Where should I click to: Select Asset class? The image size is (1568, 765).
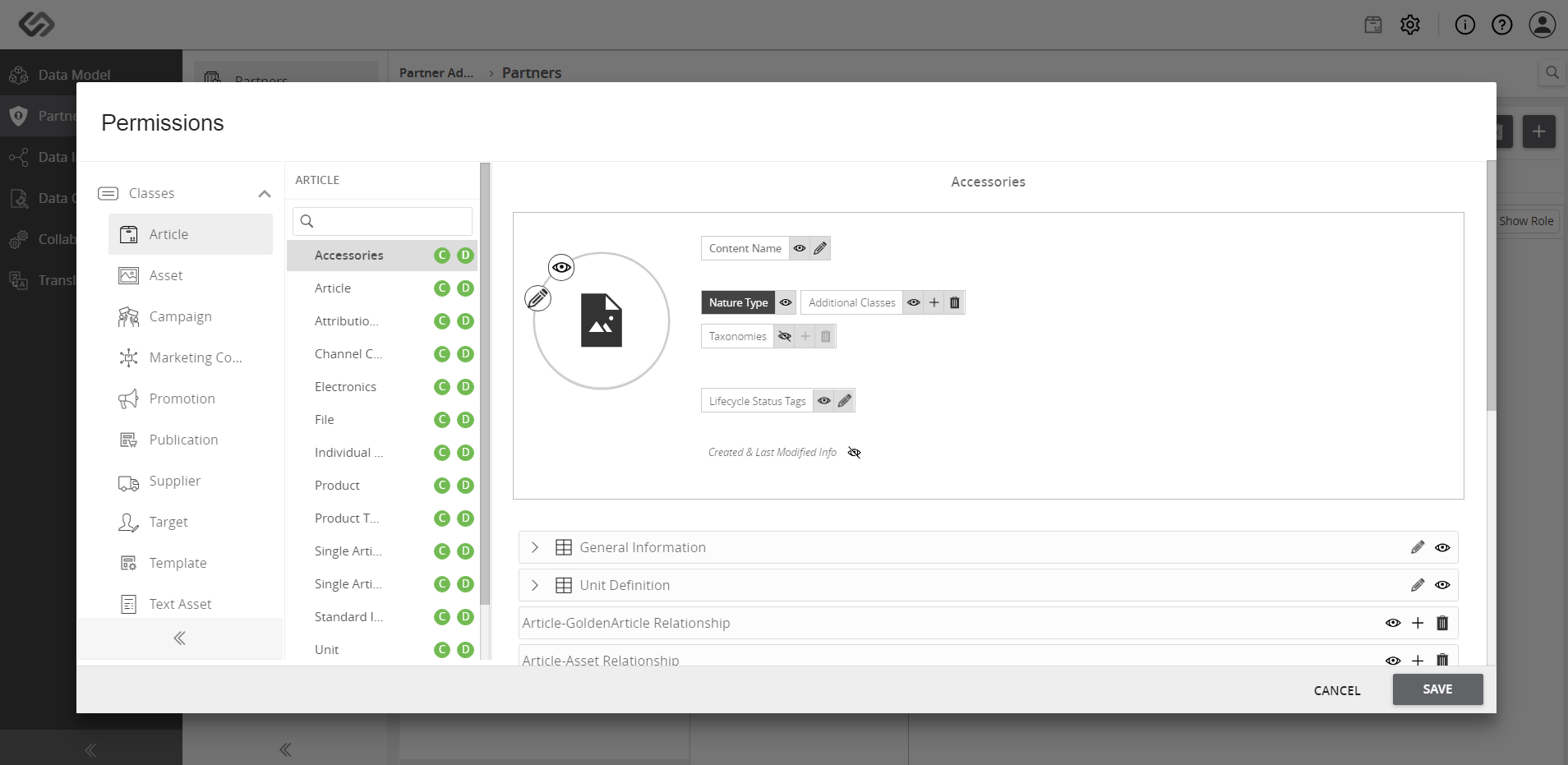pyautogui.click(x=191, y=275)
